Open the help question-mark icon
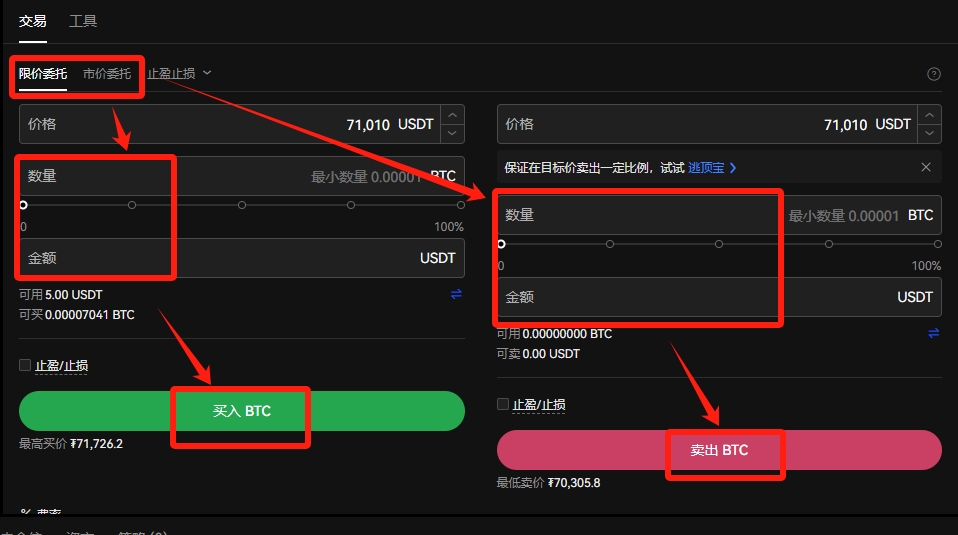 pyautogui.click(x=934, y=74)
